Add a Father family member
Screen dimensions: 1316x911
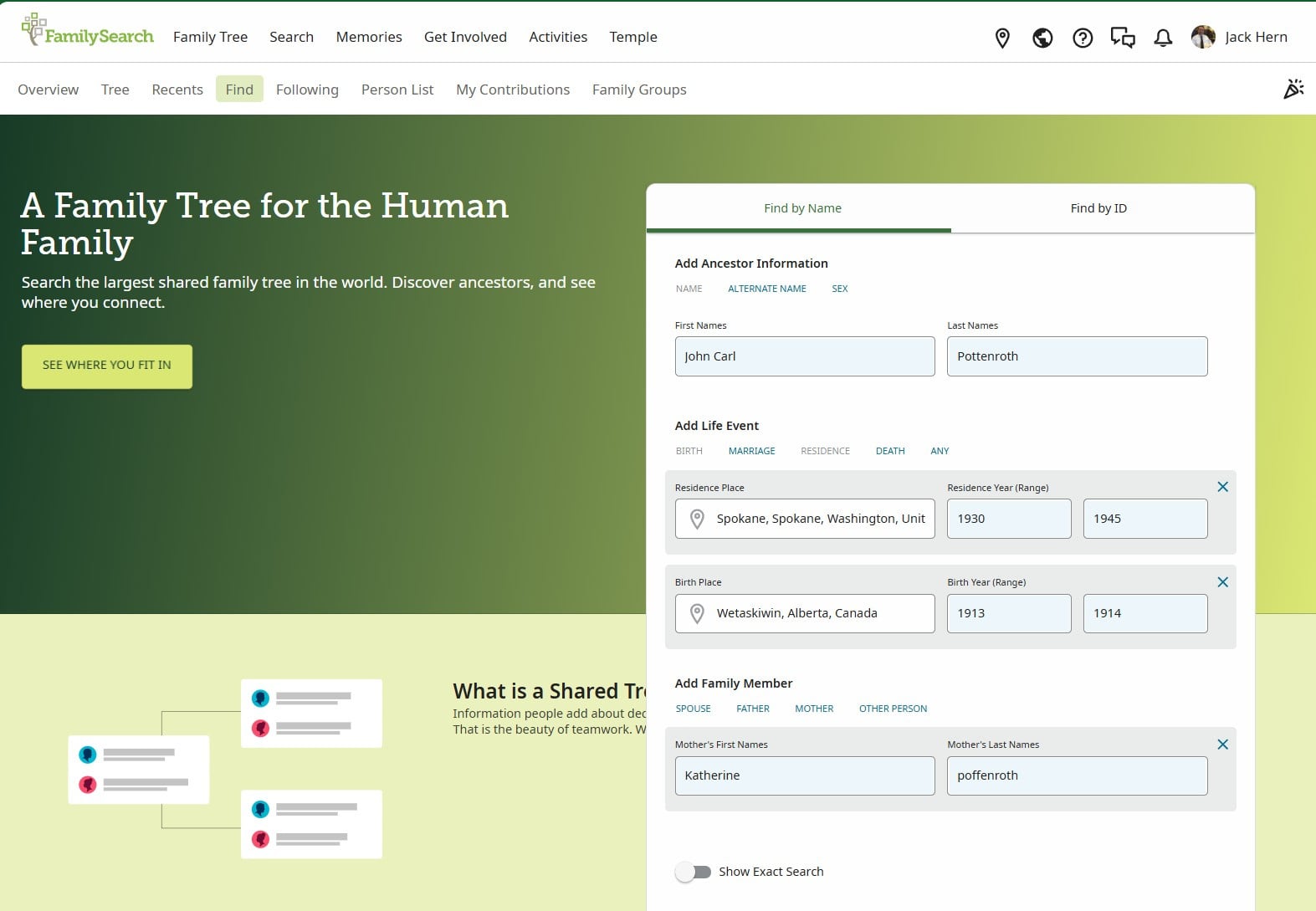point(753,709)
